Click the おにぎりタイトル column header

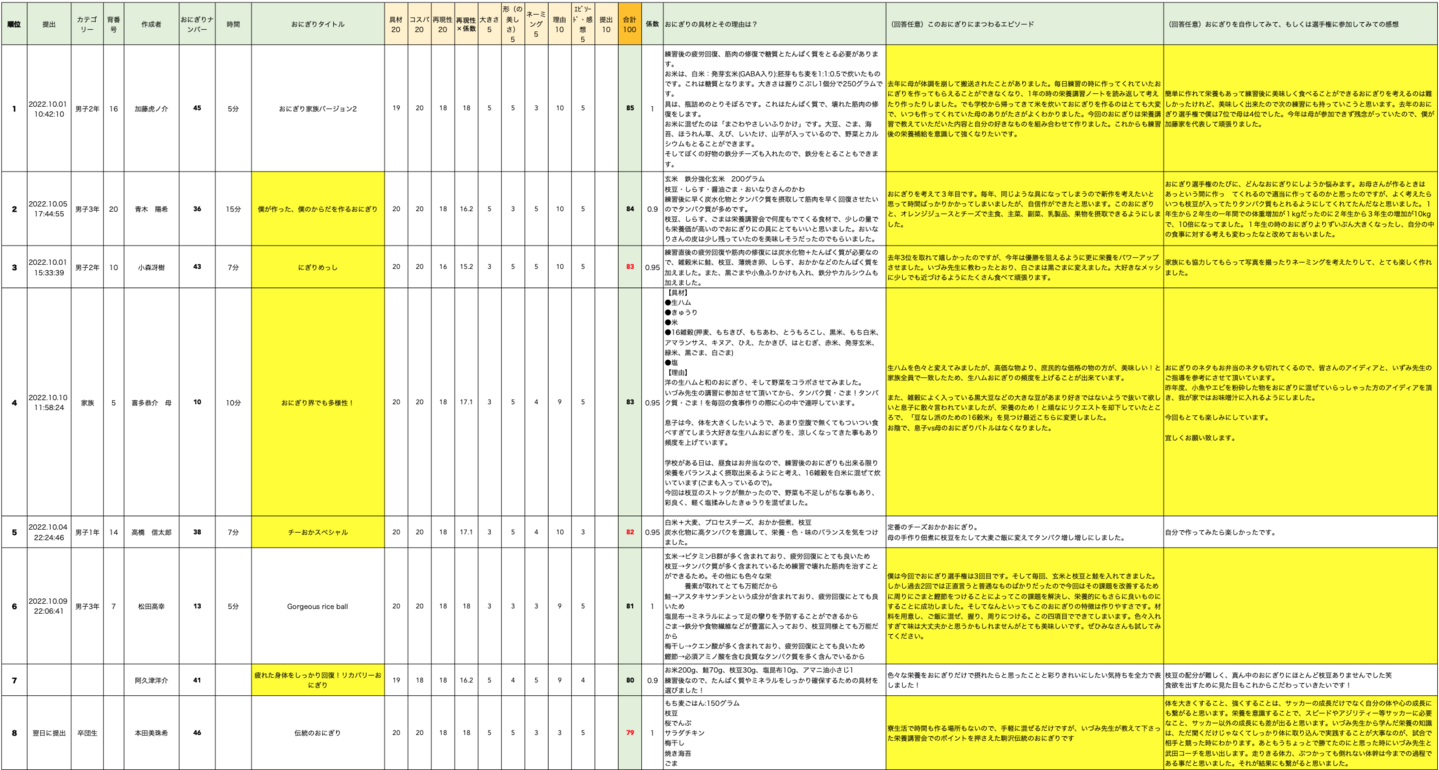pos(317,23)
